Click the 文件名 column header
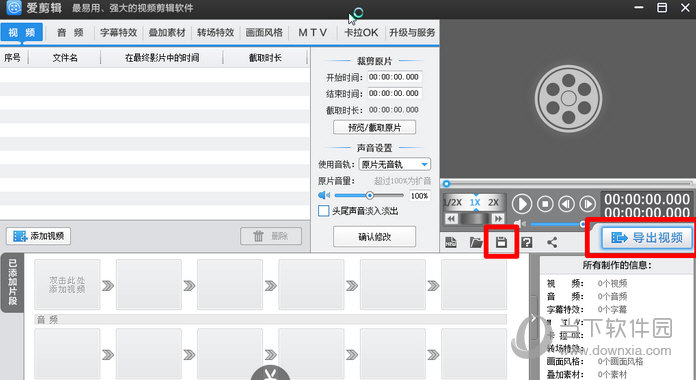 pyautogui.click(x=65, y=58)
